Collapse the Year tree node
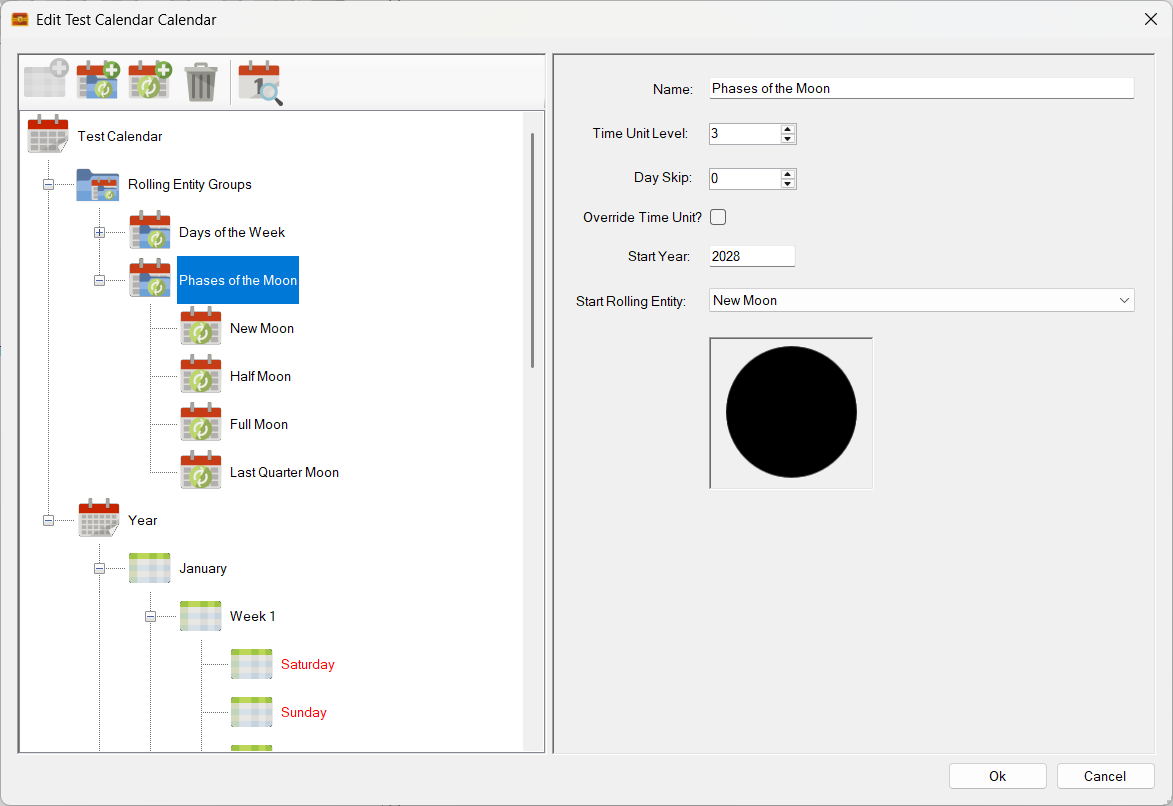This screenshot has width=1173, height=806. [48, 520]
